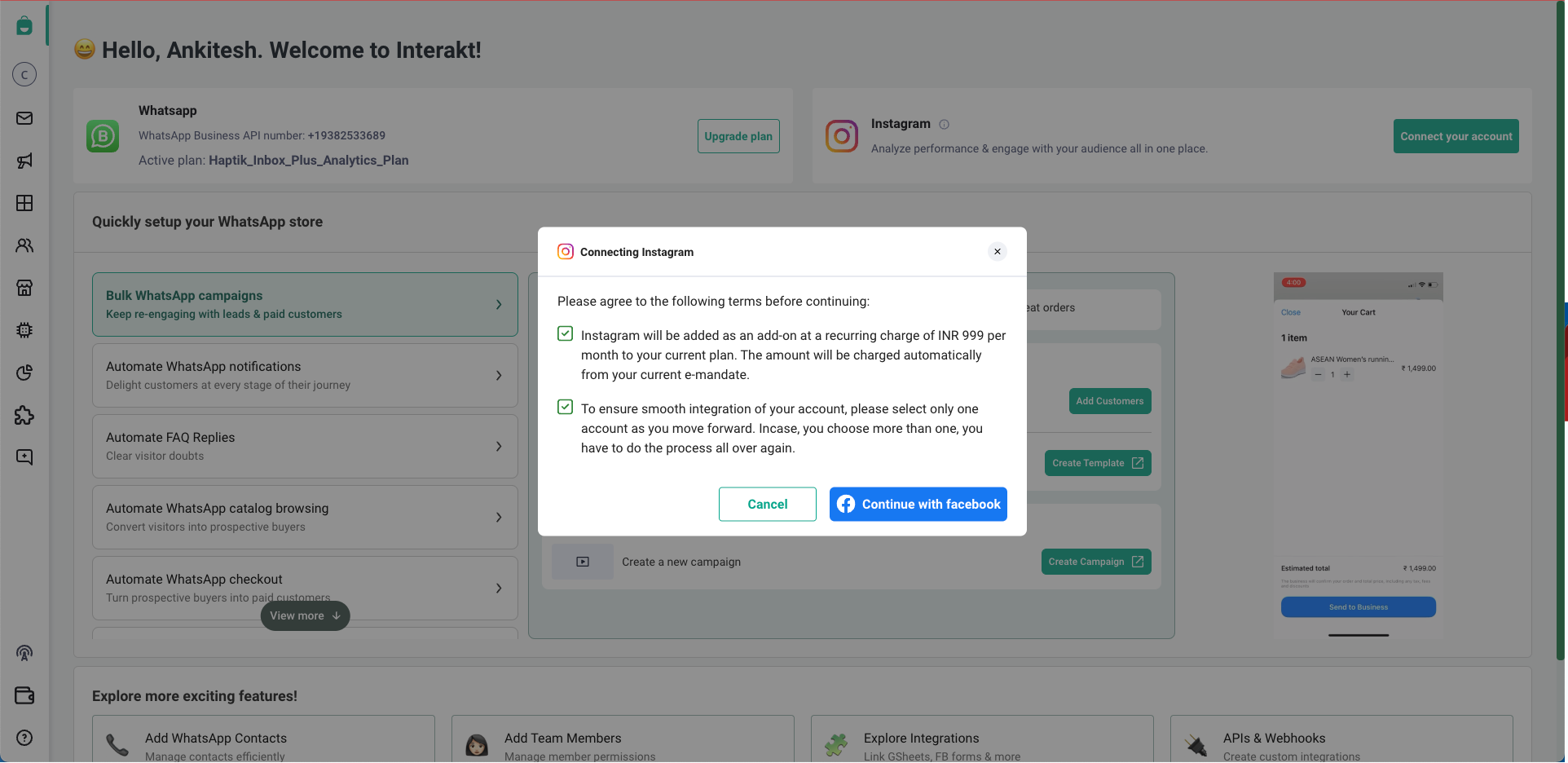The width and height of the screenshot is (1568, 763).
Task: Open the Inbox from the sidebar
Action: (24, 118)
